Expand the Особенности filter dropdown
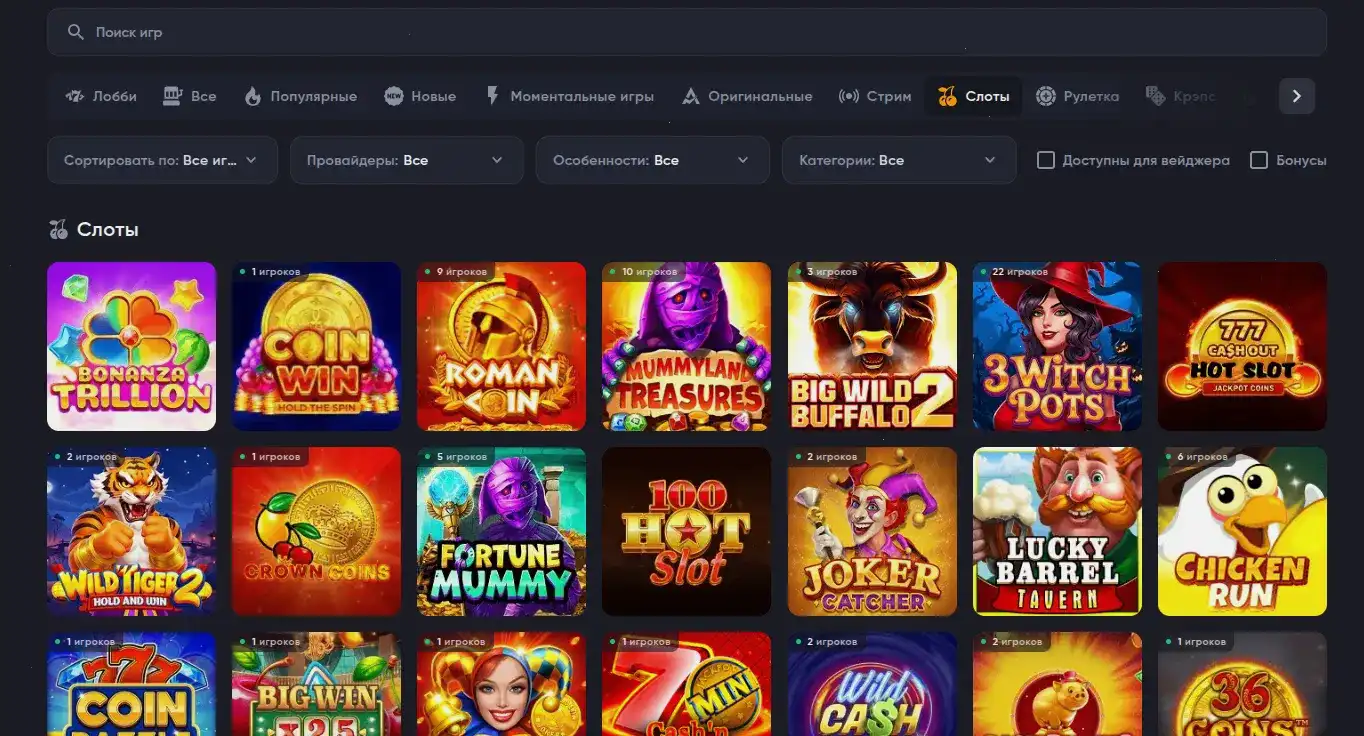The height and width of the screenshot is (736, 1364). click(x=651, y=159)
